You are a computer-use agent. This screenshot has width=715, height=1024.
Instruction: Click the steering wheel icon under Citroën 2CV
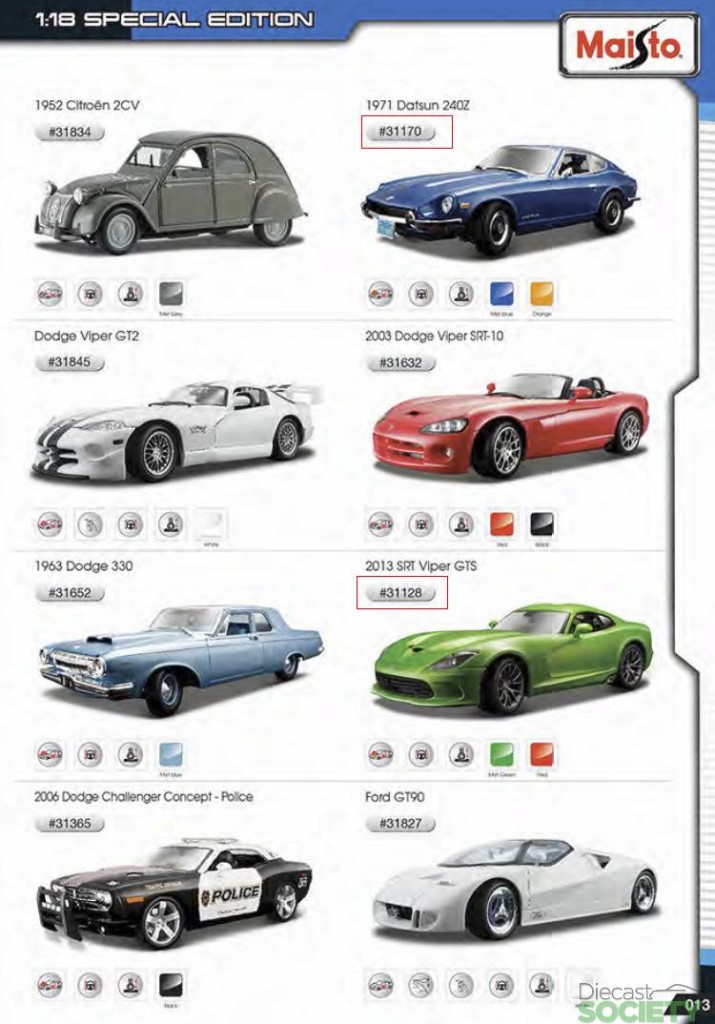point(90,294)
